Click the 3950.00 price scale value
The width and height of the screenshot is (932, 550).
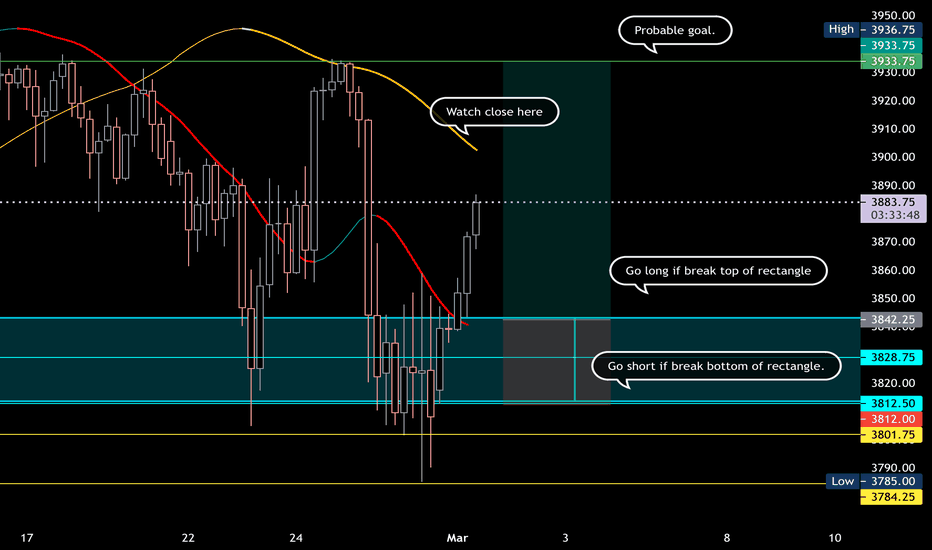tap(893, 15)
